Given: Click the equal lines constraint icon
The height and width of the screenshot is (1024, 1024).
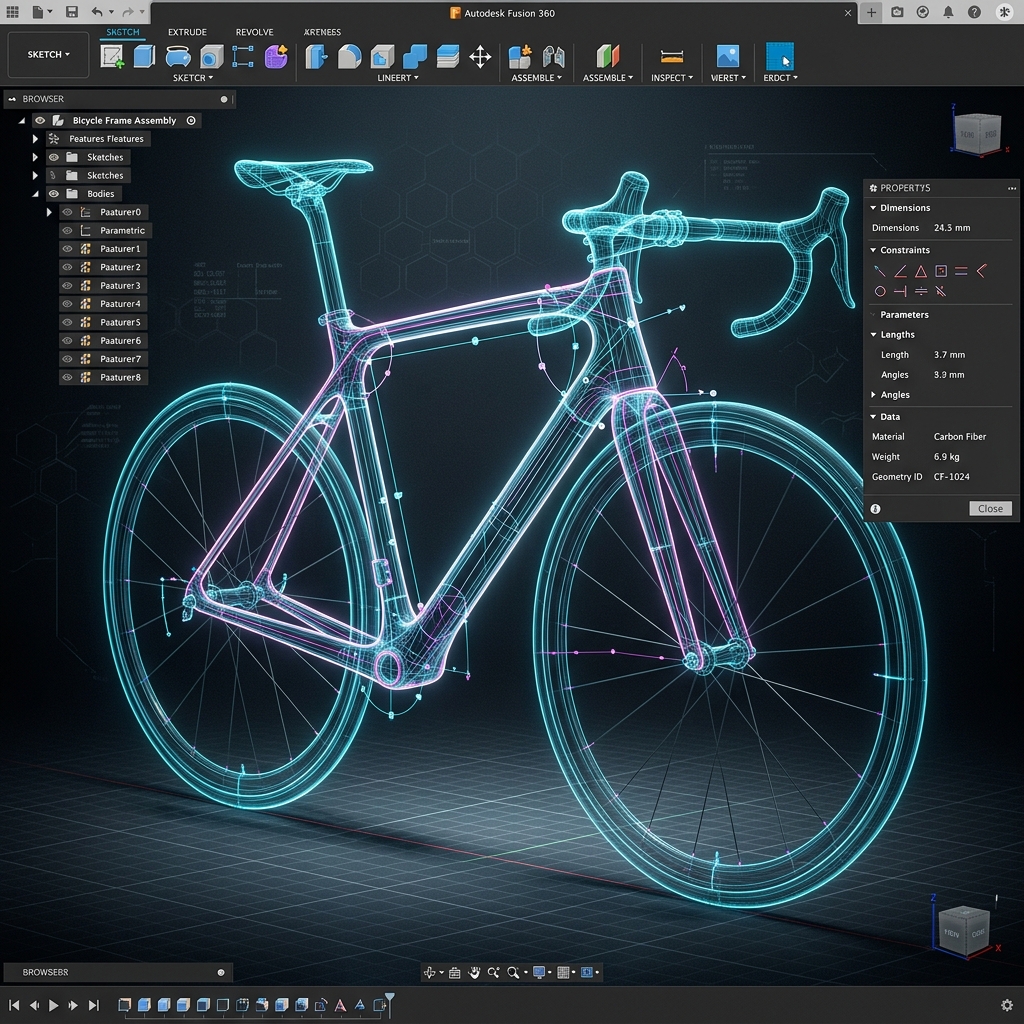Looking at the screenshot, I should pyautogui.click(x=961, y=271).
